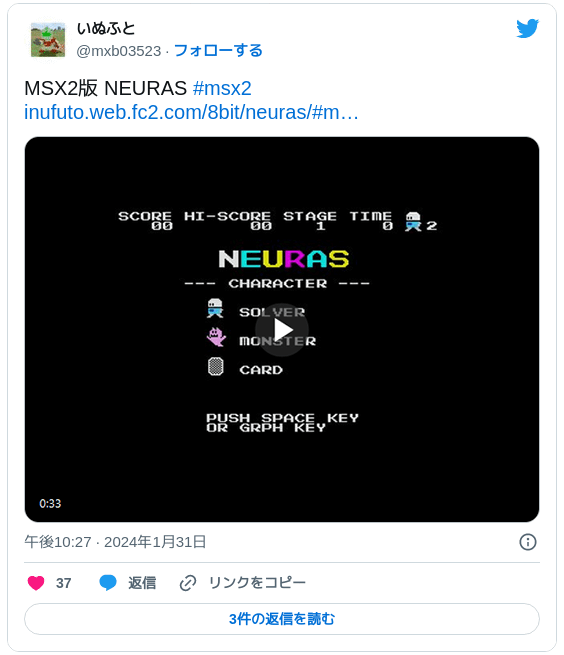Read the 3 replies button
This screenshot has height=655, width=564.
coord(282,619)
